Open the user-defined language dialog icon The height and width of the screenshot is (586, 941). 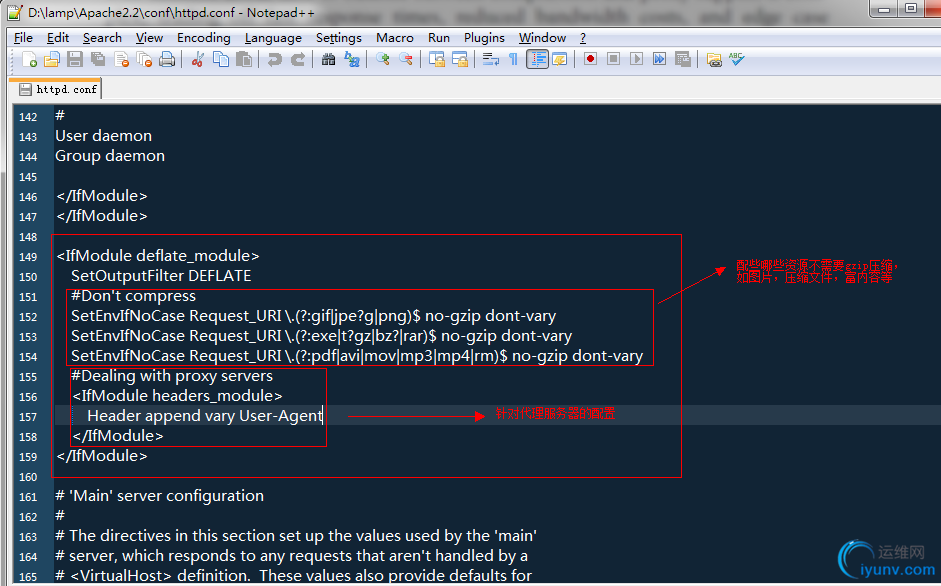click(560, 59)
